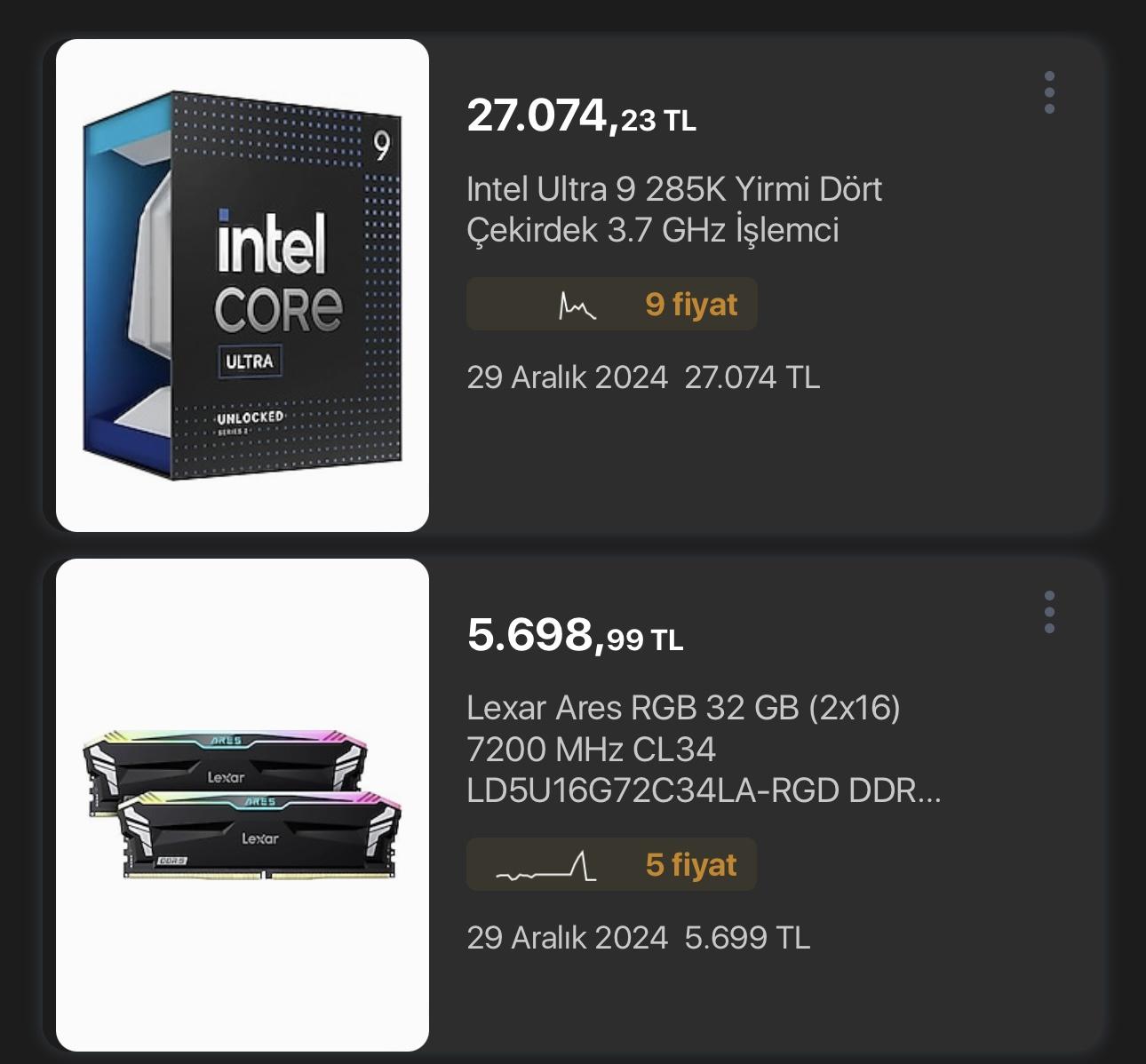
Task: Click the lower Lexar RAM stick with DDR5 label
Action: point(259,835)
